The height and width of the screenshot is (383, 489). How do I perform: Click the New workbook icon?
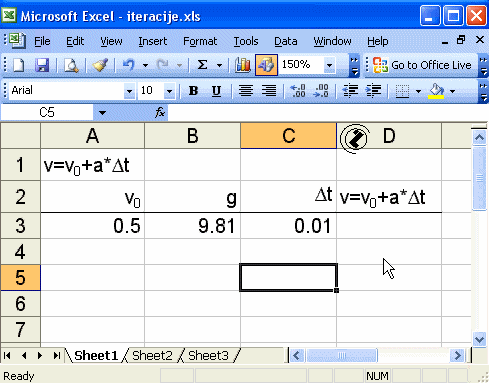pyautogui.click(x=19, y=65)
